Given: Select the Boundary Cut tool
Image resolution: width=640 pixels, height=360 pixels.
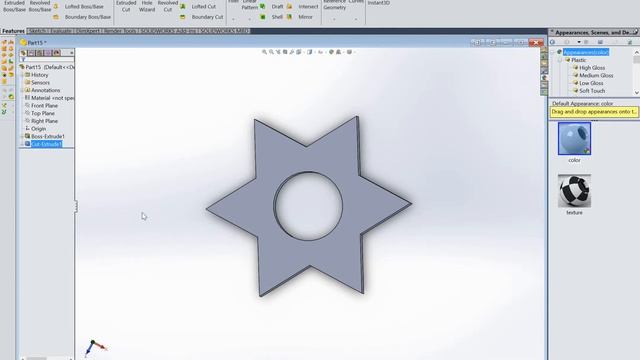Looking at the screenshot, I should 202,17.
